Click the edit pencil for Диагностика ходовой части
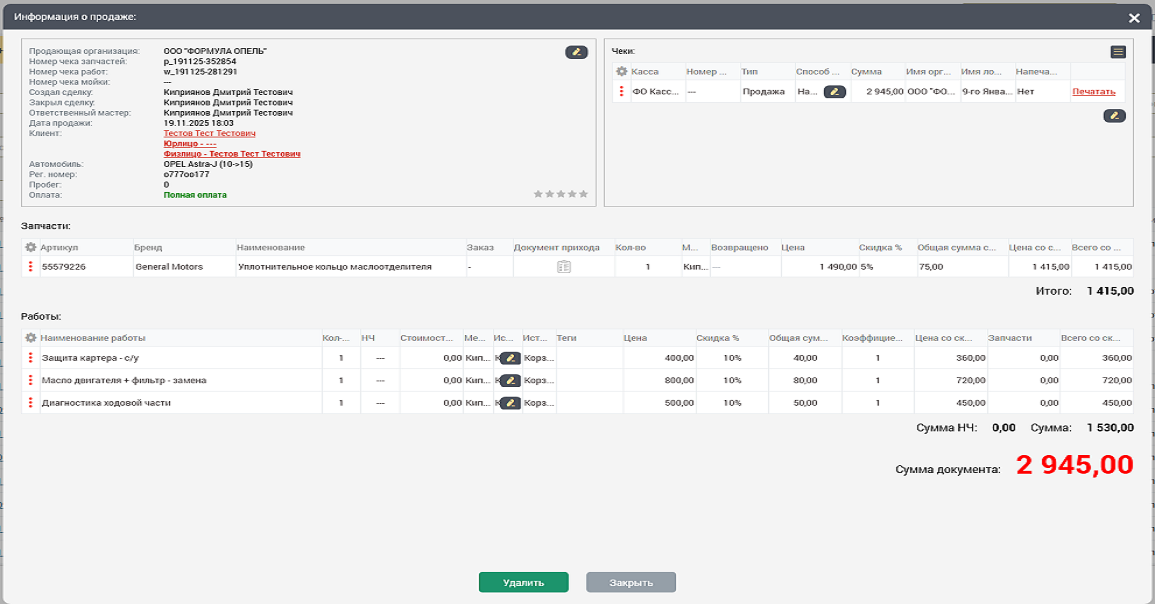The image size is (1155, 604). tap(510, 403)
